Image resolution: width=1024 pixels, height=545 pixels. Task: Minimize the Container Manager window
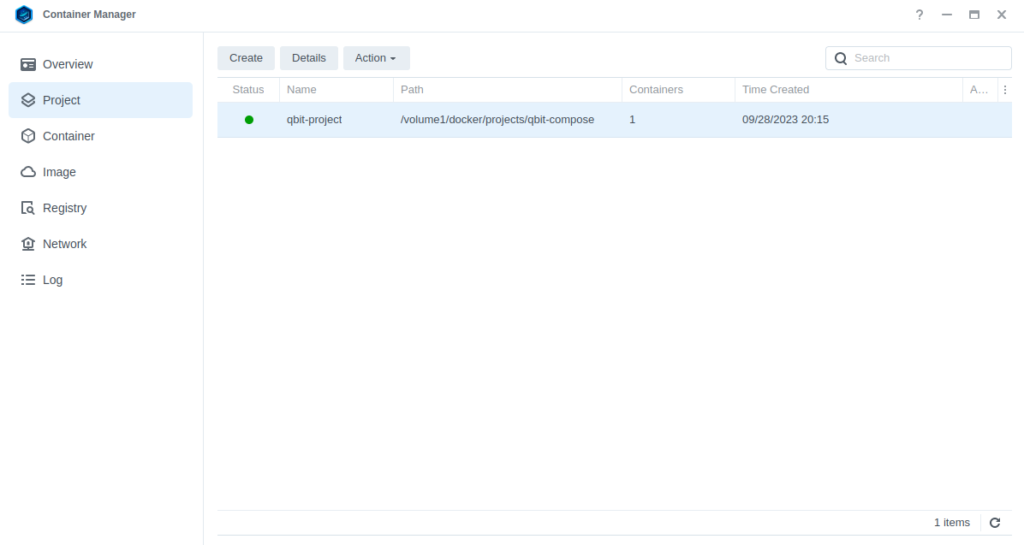(946, 14)
